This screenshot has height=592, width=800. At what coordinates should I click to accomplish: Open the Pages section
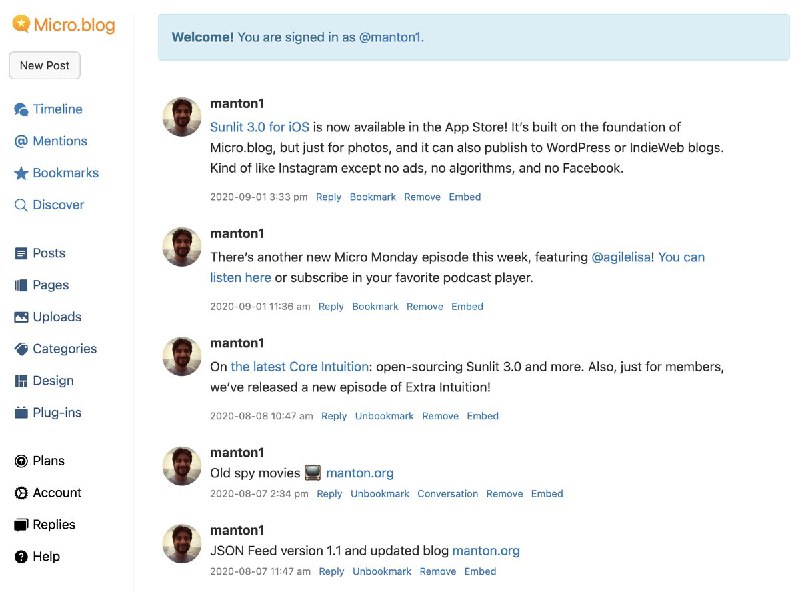coord(50,285)
